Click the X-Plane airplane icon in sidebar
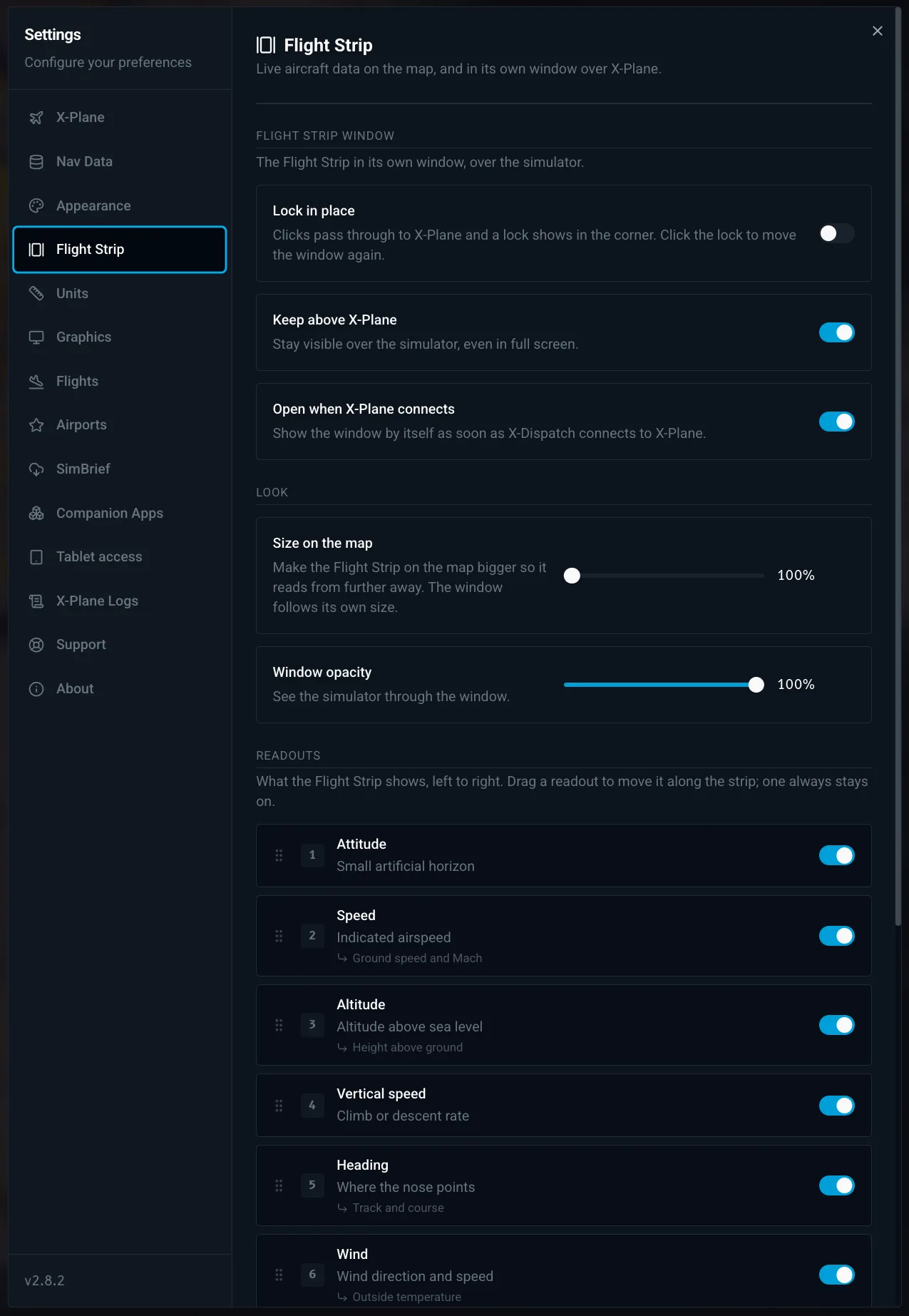Screen dimensions: 909x1316 click(36, 118)
